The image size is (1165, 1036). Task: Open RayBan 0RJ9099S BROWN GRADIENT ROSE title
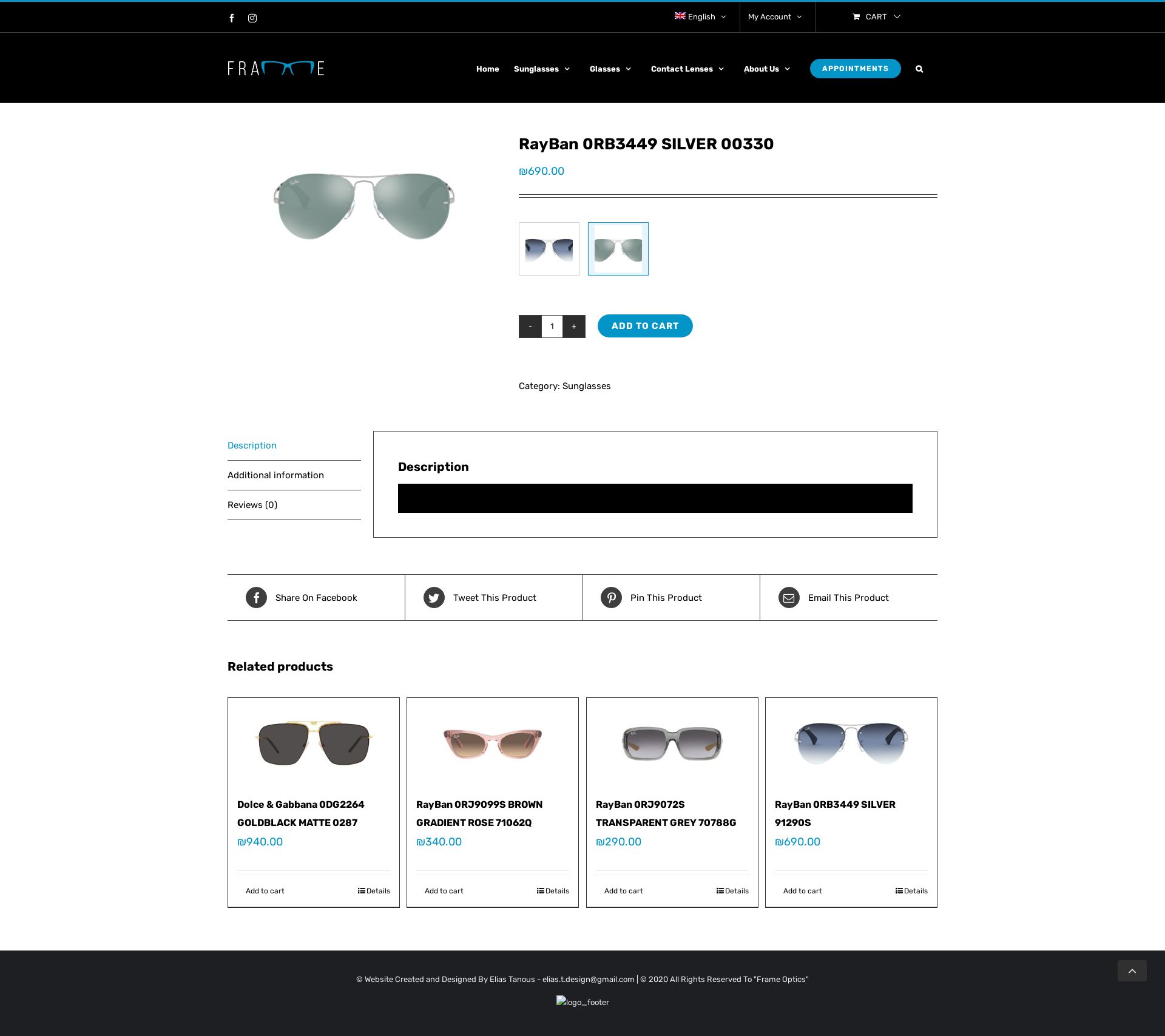pos(479,814)
